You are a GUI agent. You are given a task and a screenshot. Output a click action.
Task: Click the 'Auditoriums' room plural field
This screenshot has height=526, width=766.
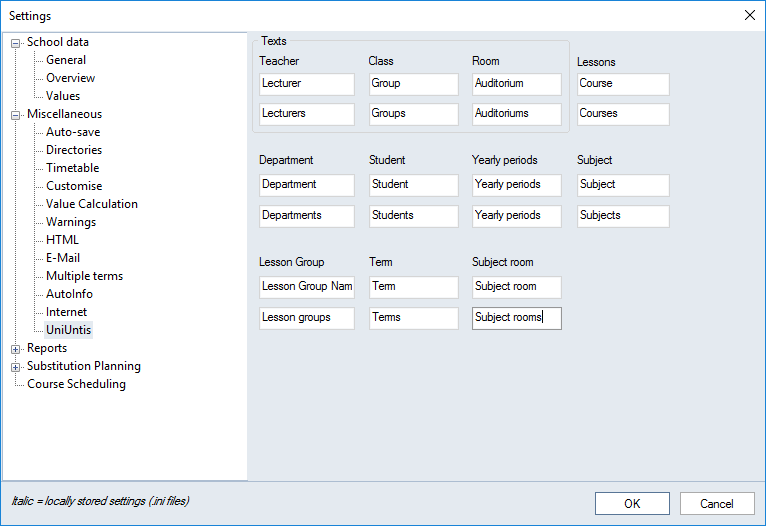pyautogui.click(x=516, y=114)
